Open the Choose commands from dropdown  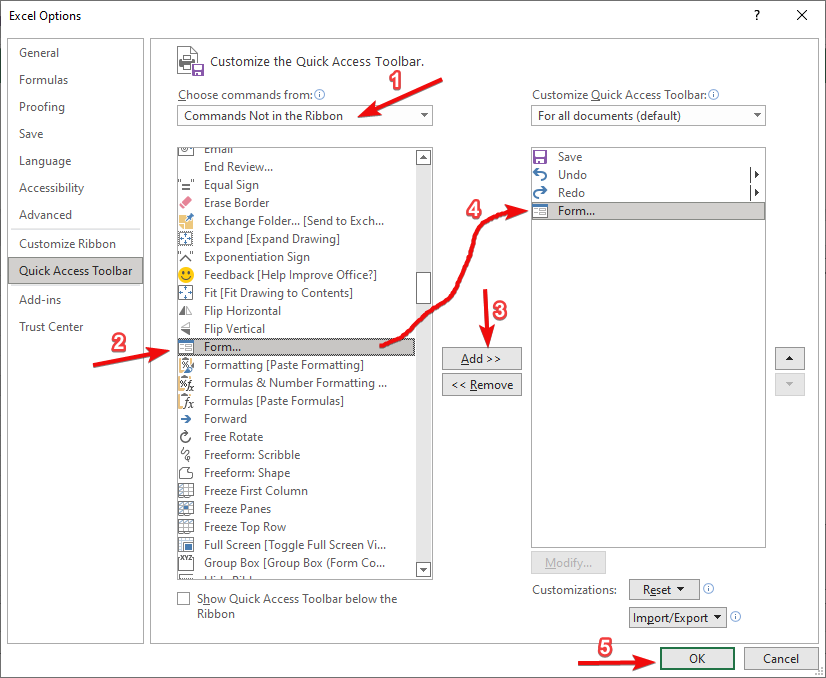pyautogui.click(x=305, y=115)
